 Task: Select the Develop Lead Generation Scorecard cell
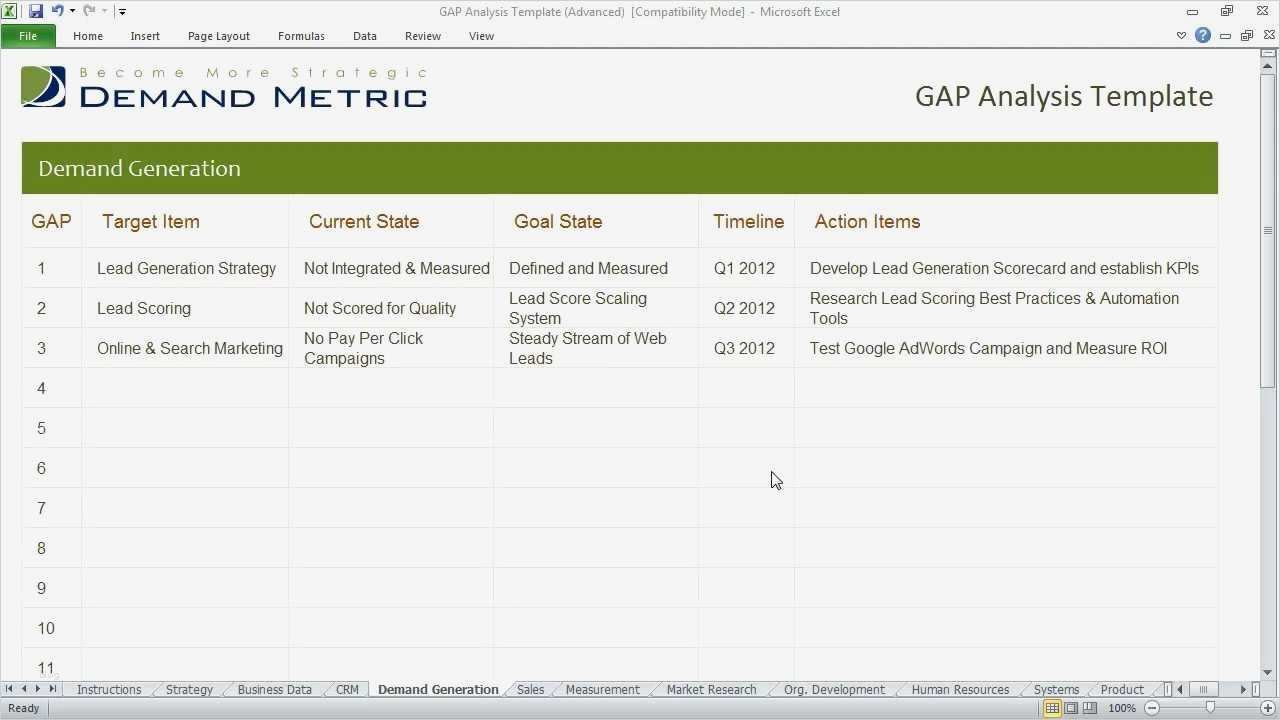tap(1004, 268)
